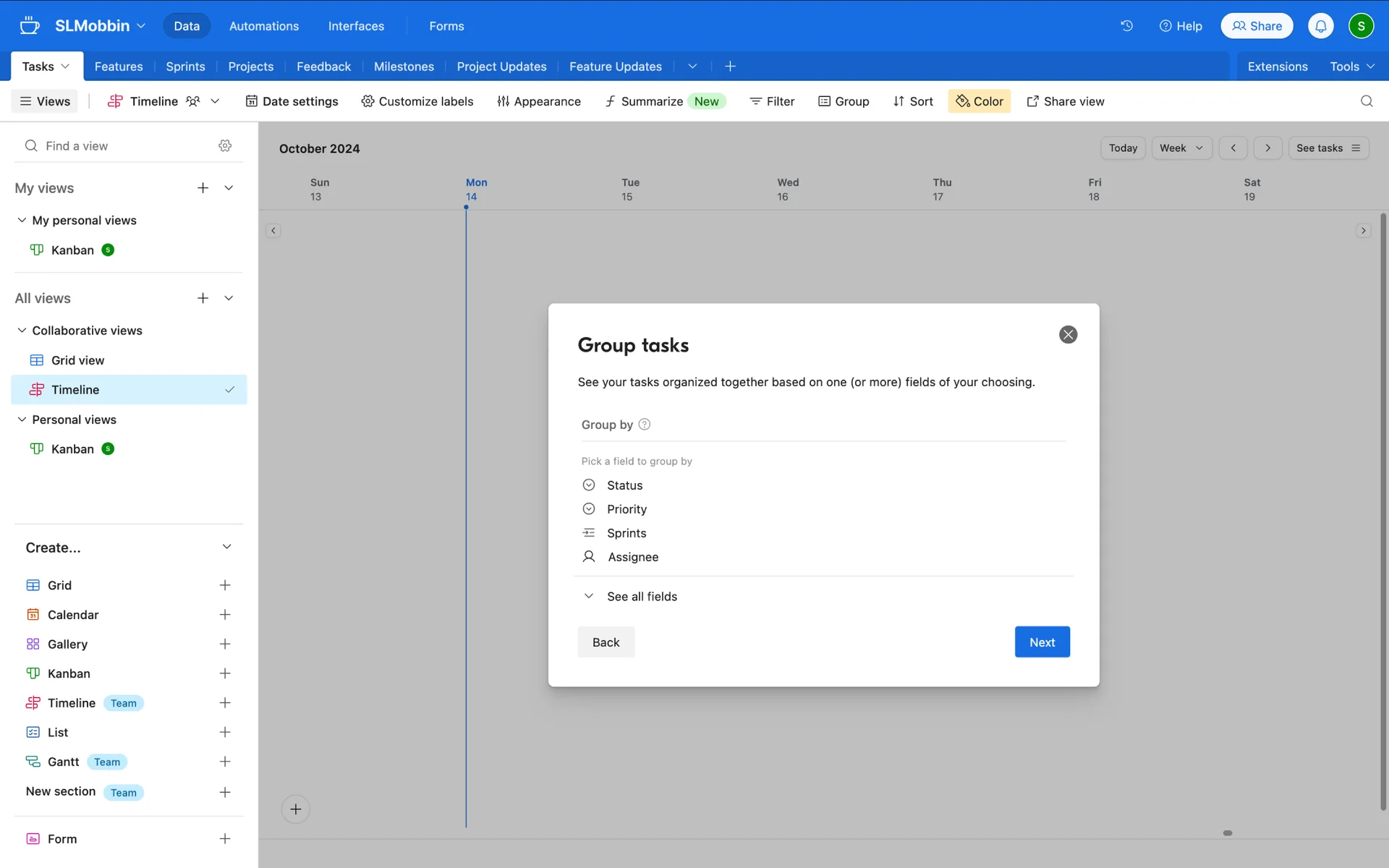Choose Assignee as group by field

click(x=632, y=557)
